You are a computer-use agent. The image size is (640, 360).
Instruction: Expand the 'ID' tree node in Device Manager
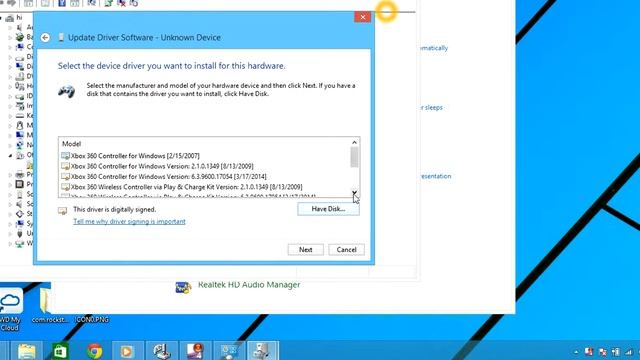10,96
